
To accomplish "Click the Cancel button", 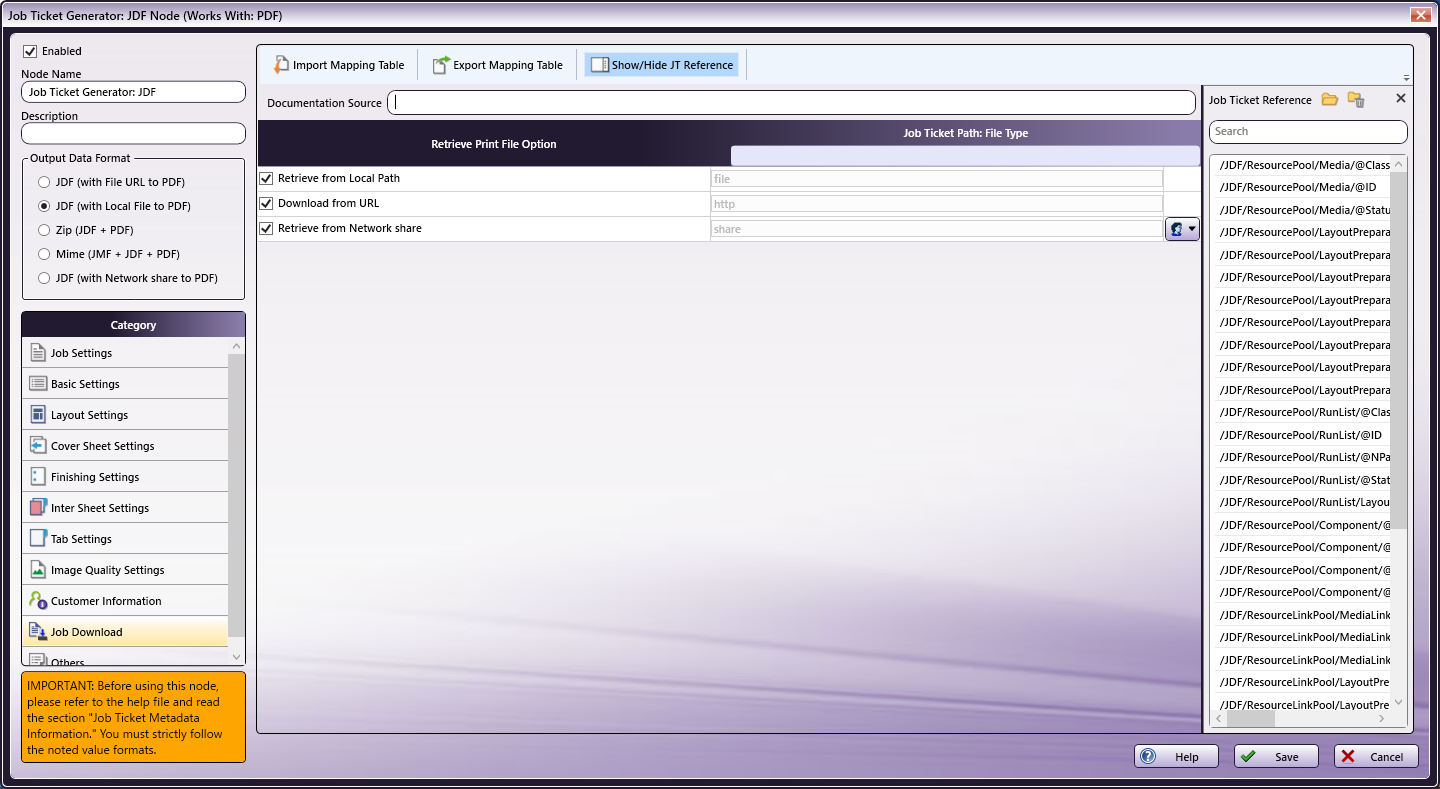I will tap(1376, 757).
